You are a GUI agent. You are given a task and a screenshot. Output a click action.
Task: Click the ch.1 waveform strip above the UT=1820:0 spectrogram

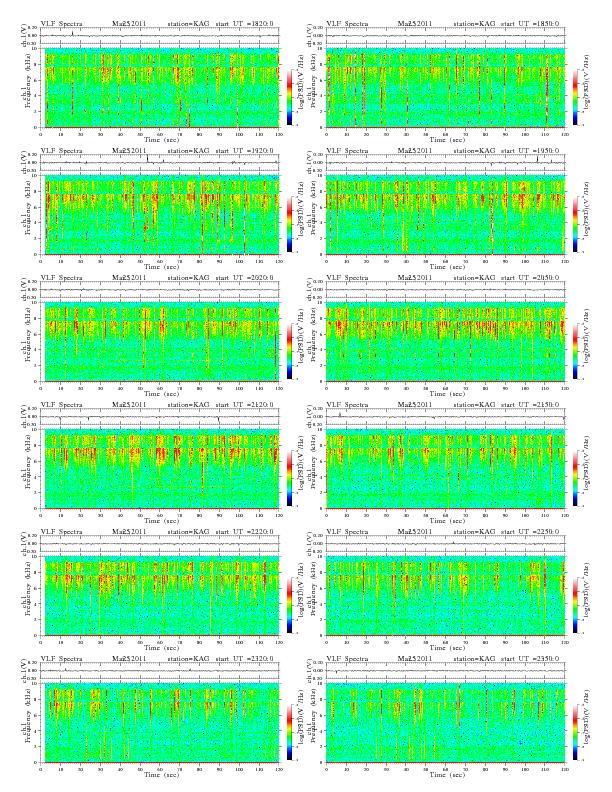[160, 36]
